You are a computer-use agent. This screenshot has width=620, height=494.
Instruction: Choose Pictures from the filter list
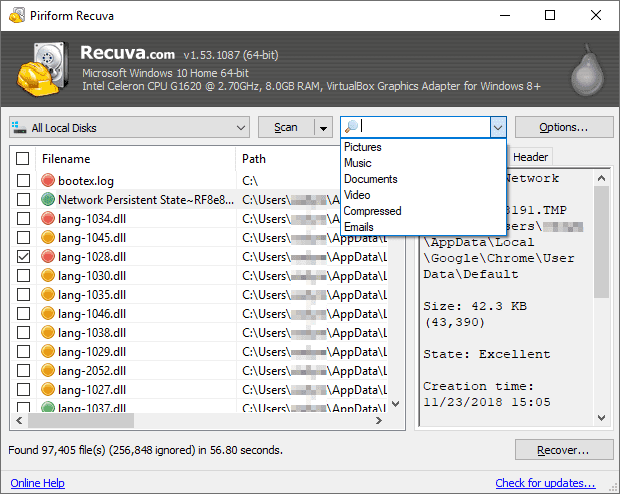point(423,147)
